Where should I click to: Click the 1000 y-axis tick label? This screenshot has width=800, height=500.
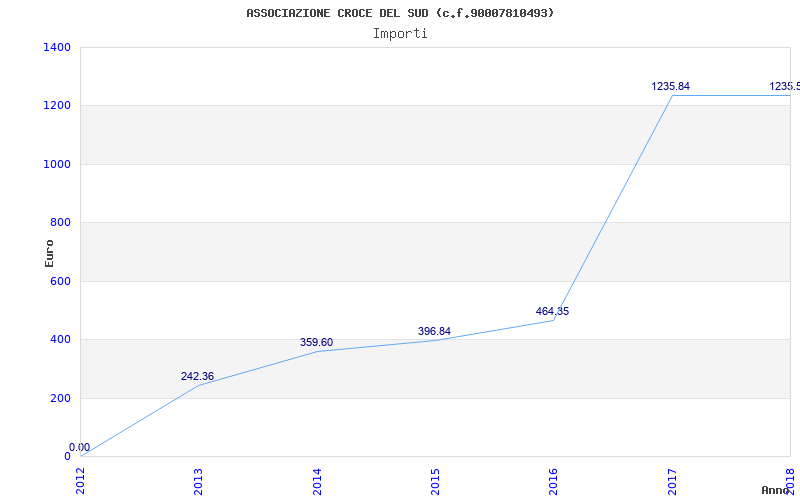(x=57, y=164)
